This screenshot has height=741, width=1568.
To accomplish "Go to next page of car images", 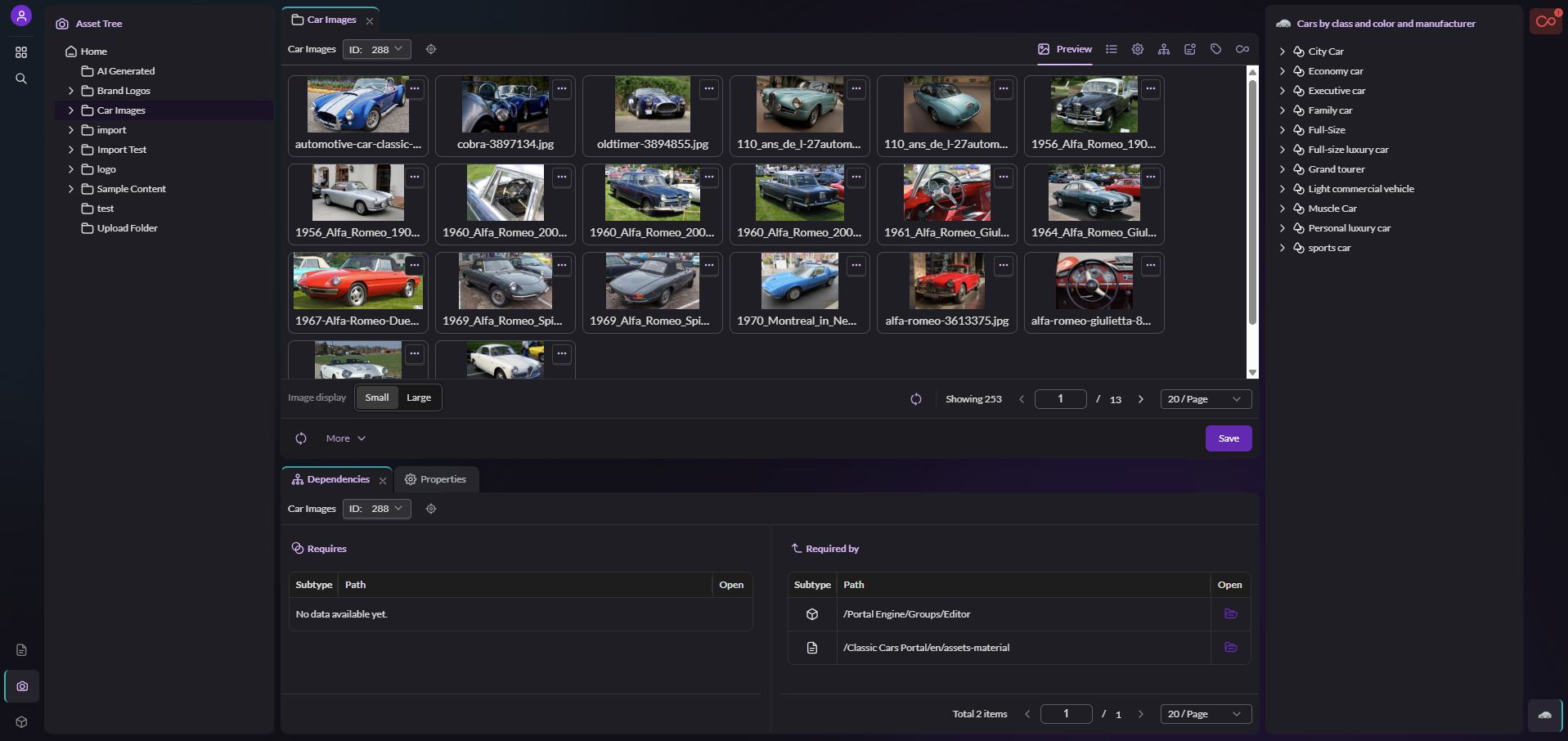I will pyautogui.click(x=1140, y=399).
